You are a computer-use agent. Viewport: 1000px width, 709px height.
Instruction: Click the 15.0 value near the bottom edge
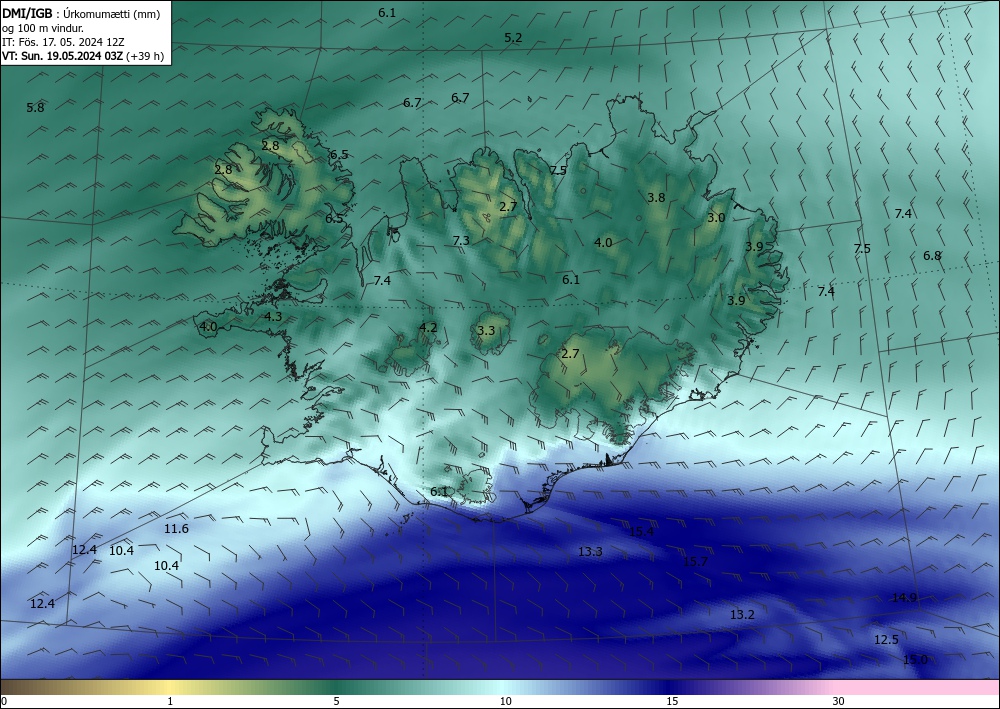point(915,659)
